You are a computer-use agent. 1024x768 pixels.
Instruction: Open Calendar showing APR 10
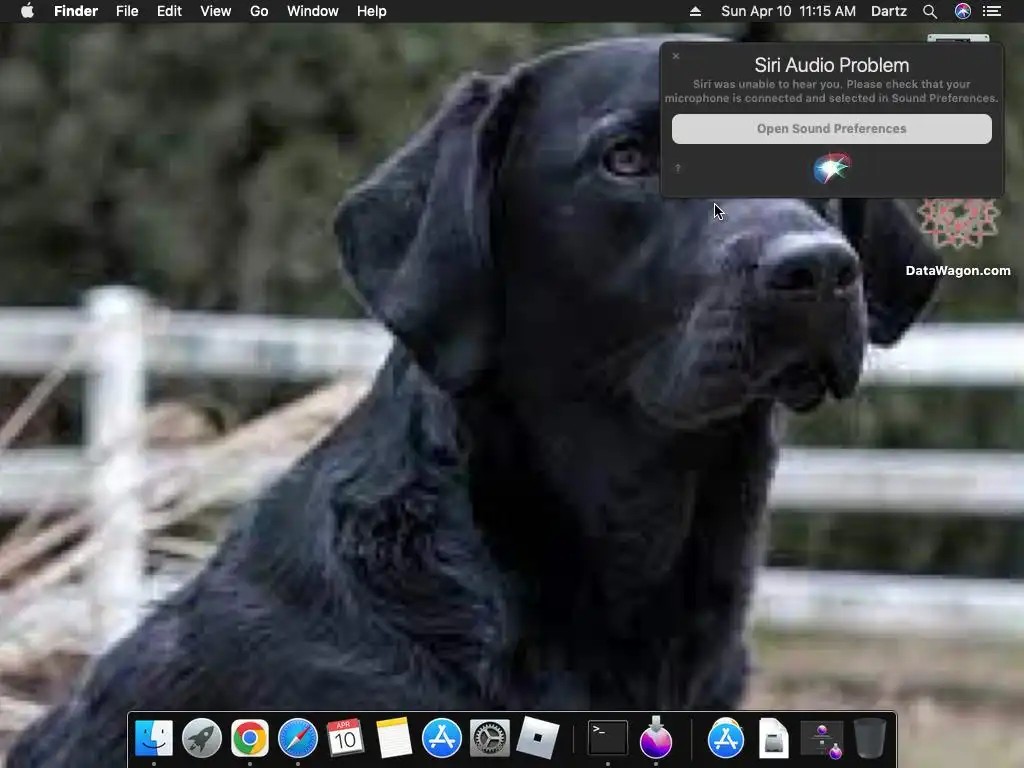pos(345,738)
